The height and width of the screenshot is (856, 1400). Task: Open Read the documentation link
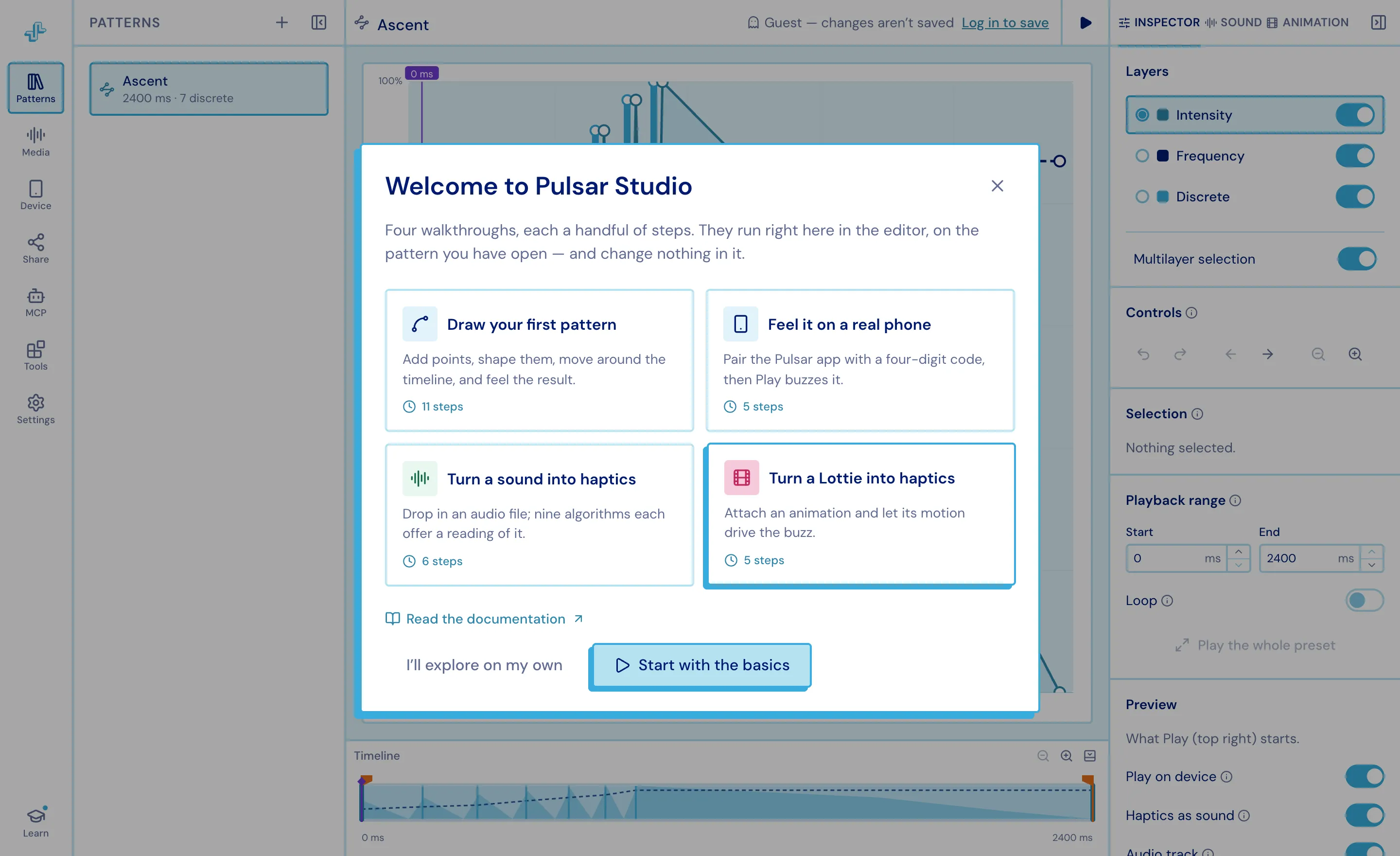[485, 619]
